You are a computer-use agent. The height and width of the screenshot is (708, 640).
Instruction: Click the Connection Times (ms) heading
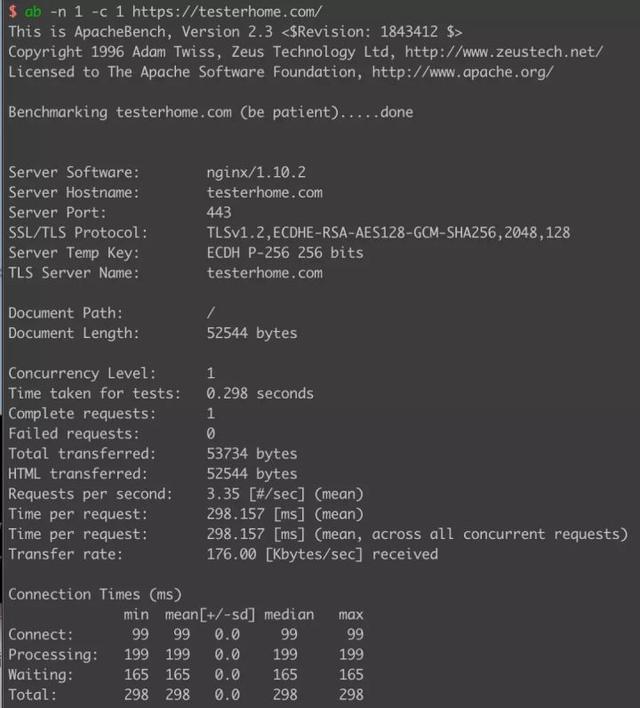click(x=95, y=594)
